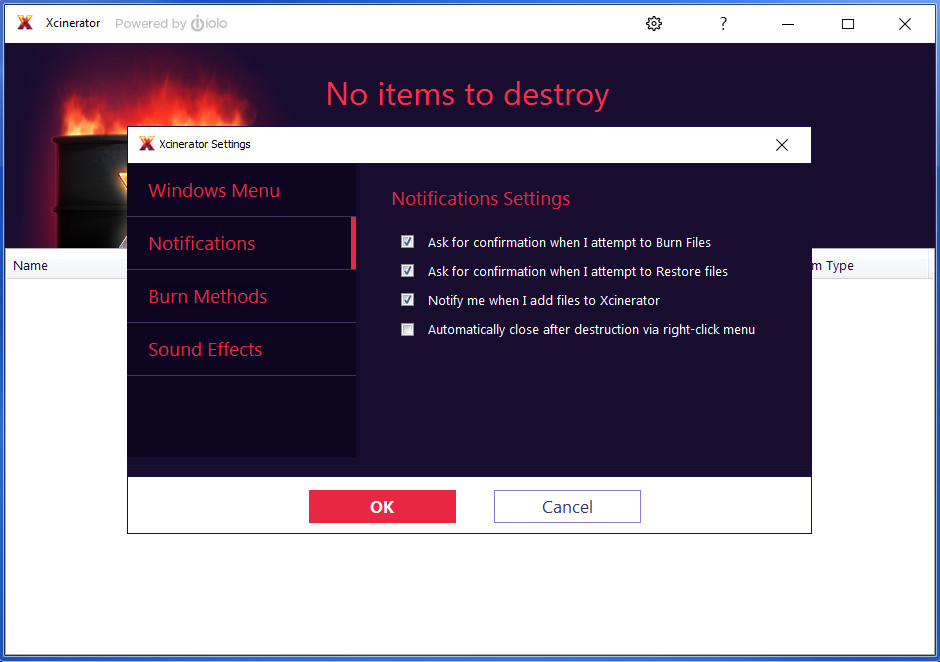Enable confirmation when attempting to Burn Files
940x662 pixels.
click(407, 241)
